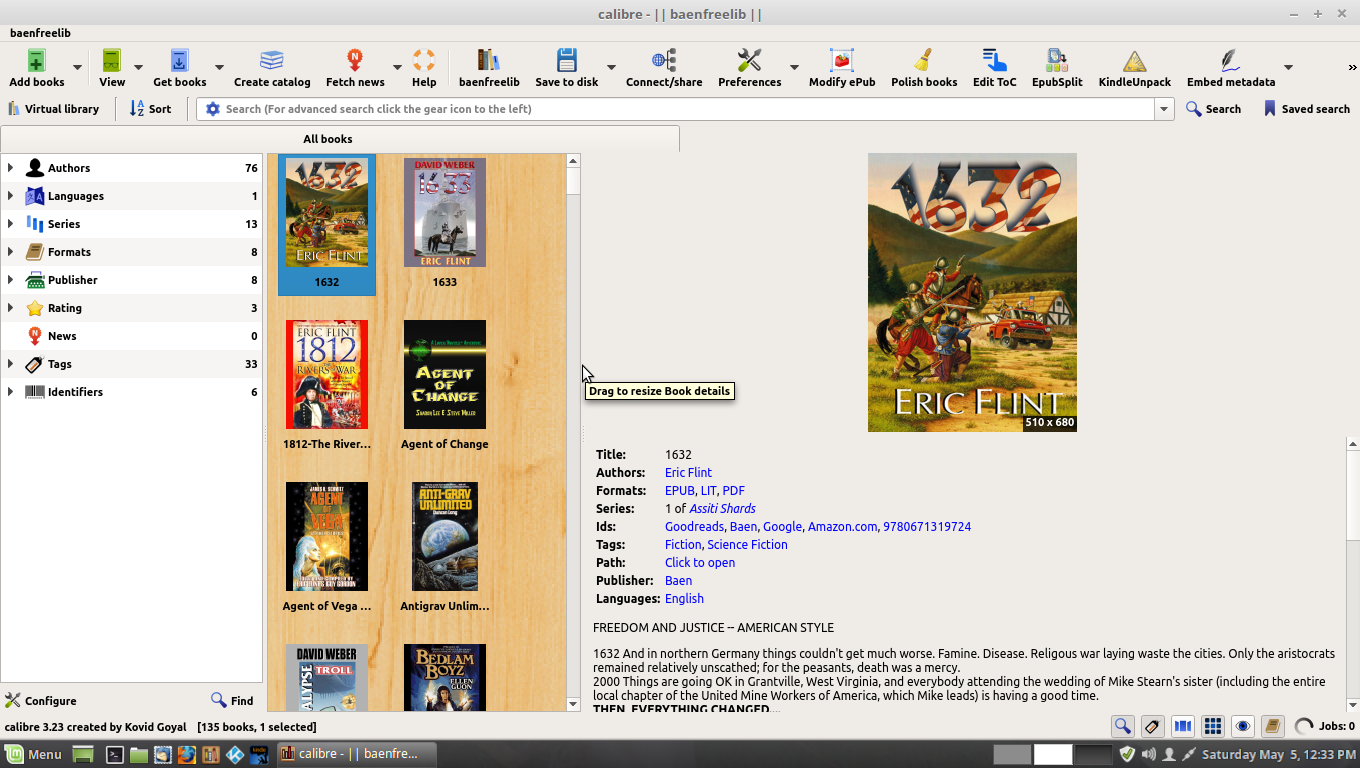1360x768 pixels.
Task: Expand the Identifiers category
Action: (x=10, y=392)
